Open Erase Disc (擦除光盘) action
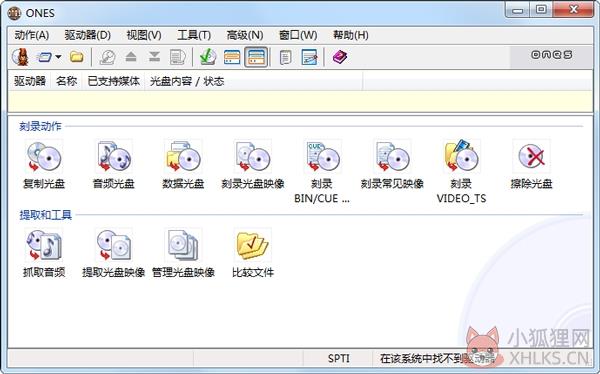 tap(532, 165)
